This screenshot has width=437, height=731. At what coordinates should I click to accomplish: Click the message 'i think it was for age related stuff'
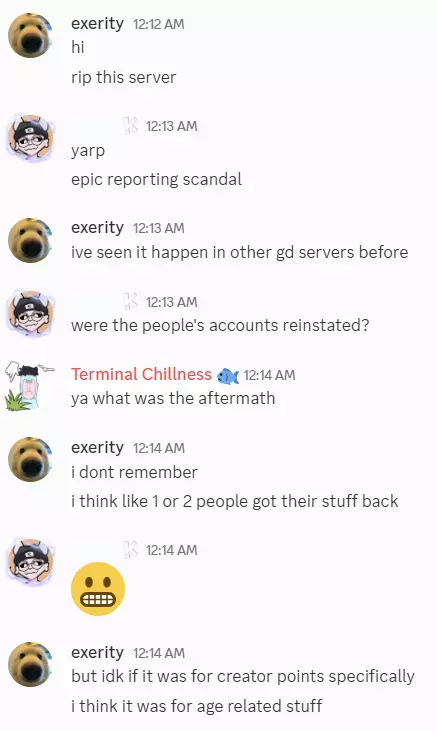click(x=196, y=706)
